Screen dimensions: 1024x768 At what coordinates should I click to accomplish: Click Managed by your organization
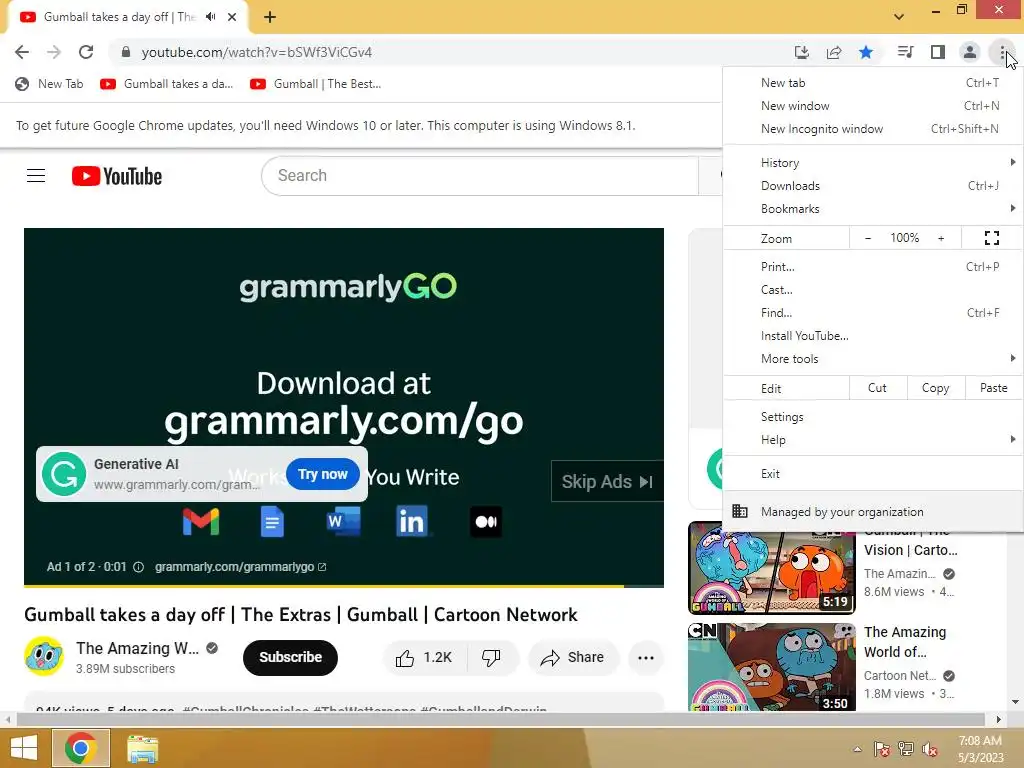point(874,512)
